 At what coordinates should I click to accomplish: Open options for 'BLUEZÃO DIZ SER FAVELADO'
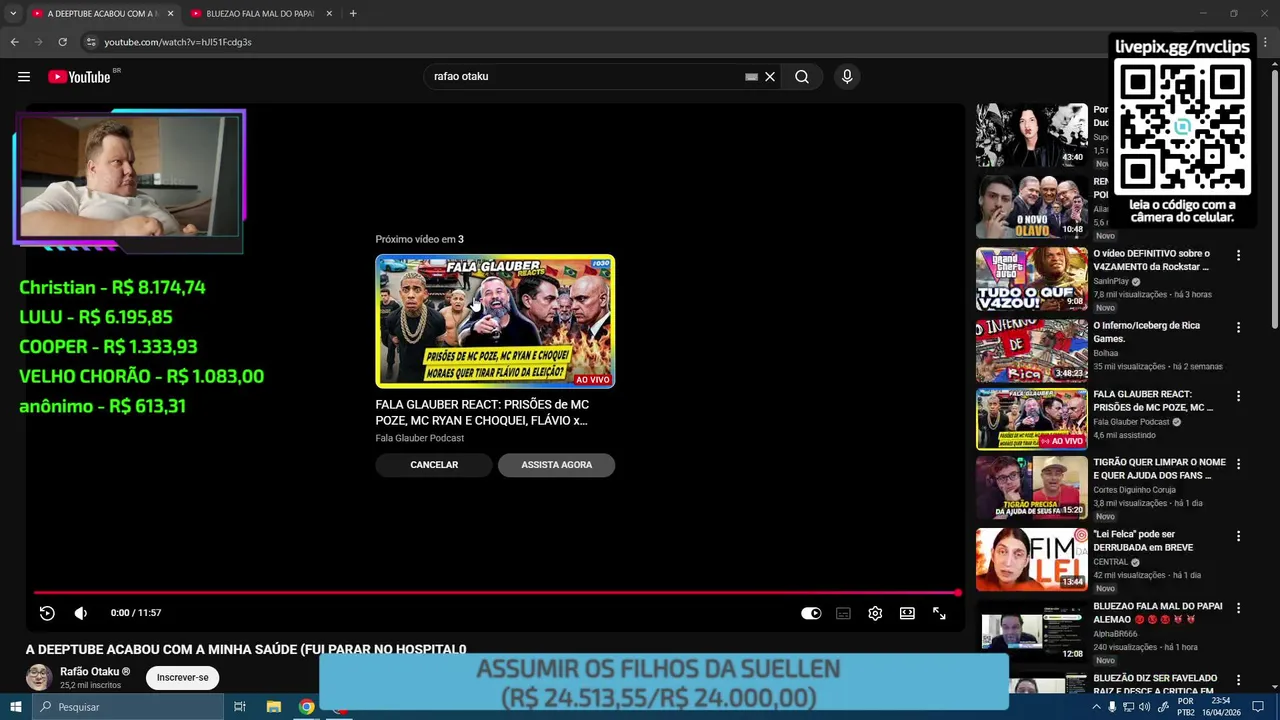click(1238, 680)
